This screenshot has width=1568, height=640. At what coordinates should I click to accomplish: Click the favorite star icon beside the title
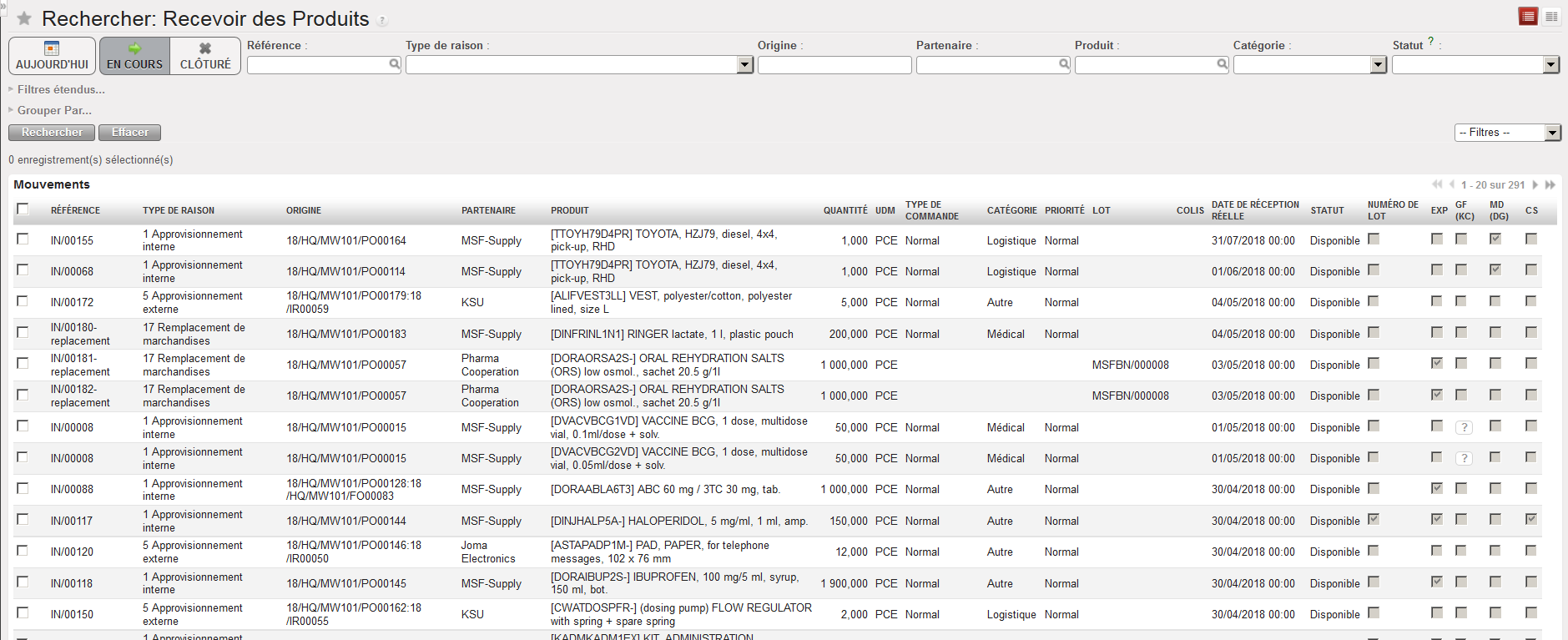24,18
